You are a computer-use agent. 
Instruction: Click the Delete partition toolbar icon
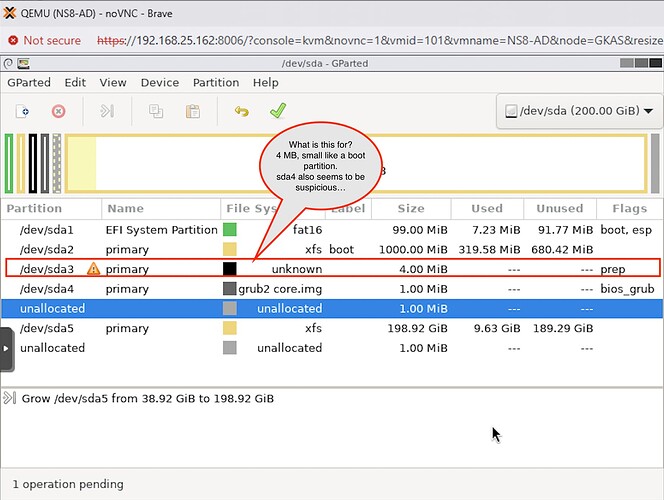click(x=58, y=111)
